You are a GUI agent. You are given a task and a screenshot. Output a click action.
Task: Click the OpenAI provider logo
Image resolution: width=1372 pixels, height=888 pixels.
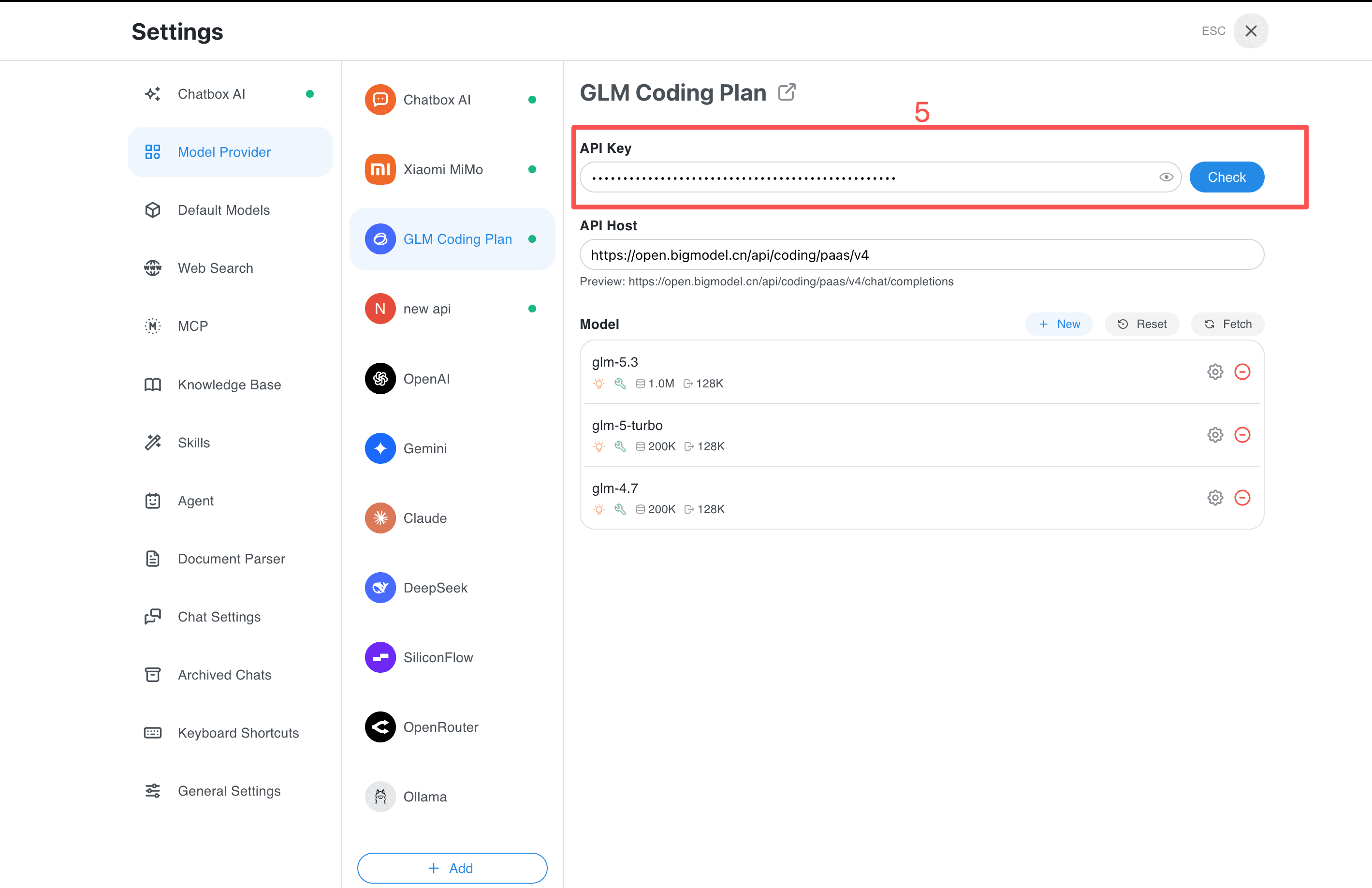tap(380, 378)
